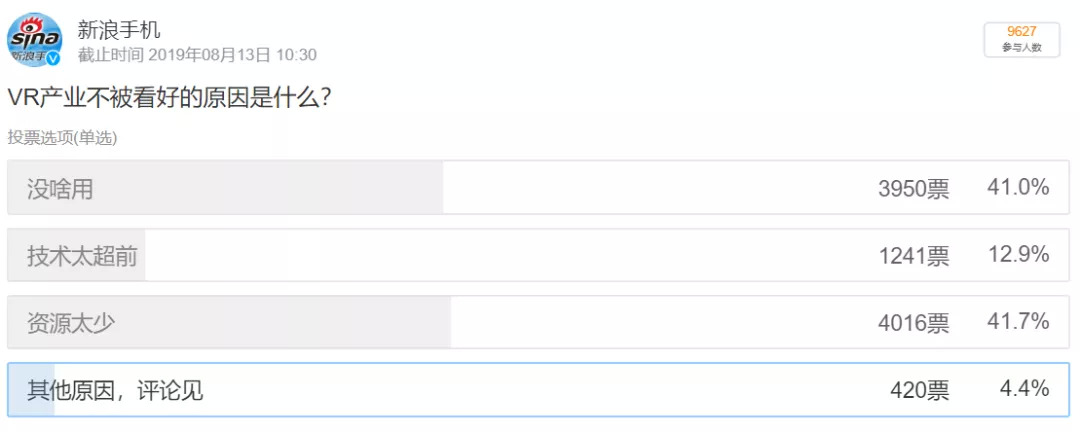Click the 投票选项(单选) label
This screenshot has height=432, width=1080.
pos(63,138)
